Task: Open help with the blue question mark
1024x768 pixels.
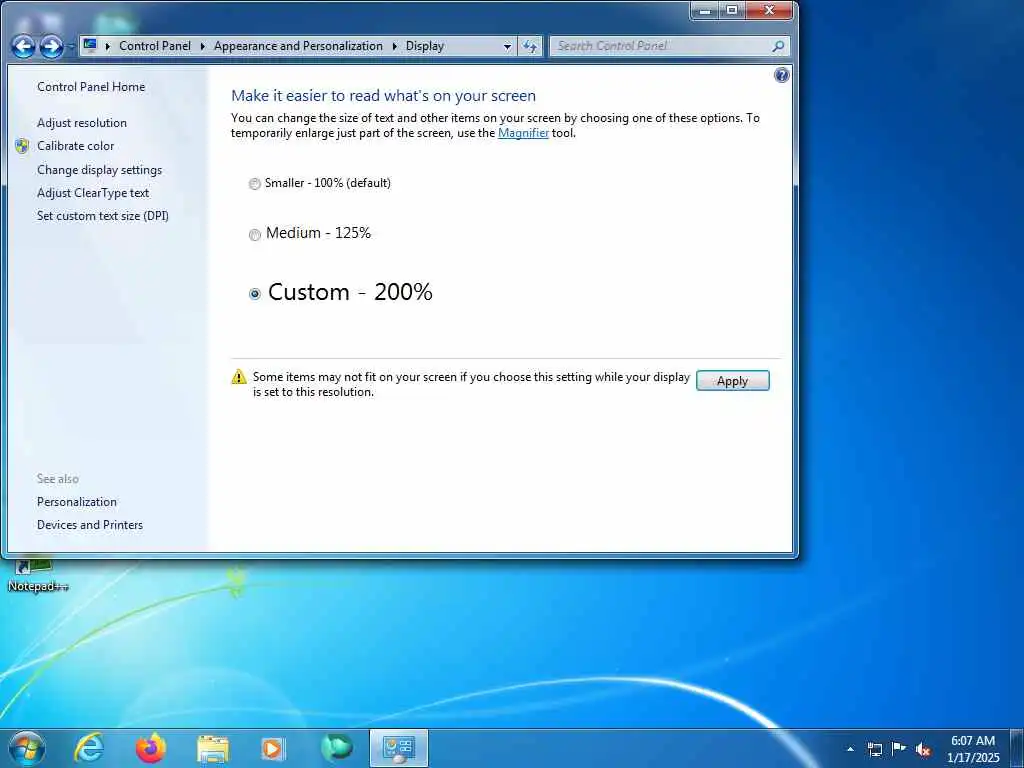Action: 782,75
